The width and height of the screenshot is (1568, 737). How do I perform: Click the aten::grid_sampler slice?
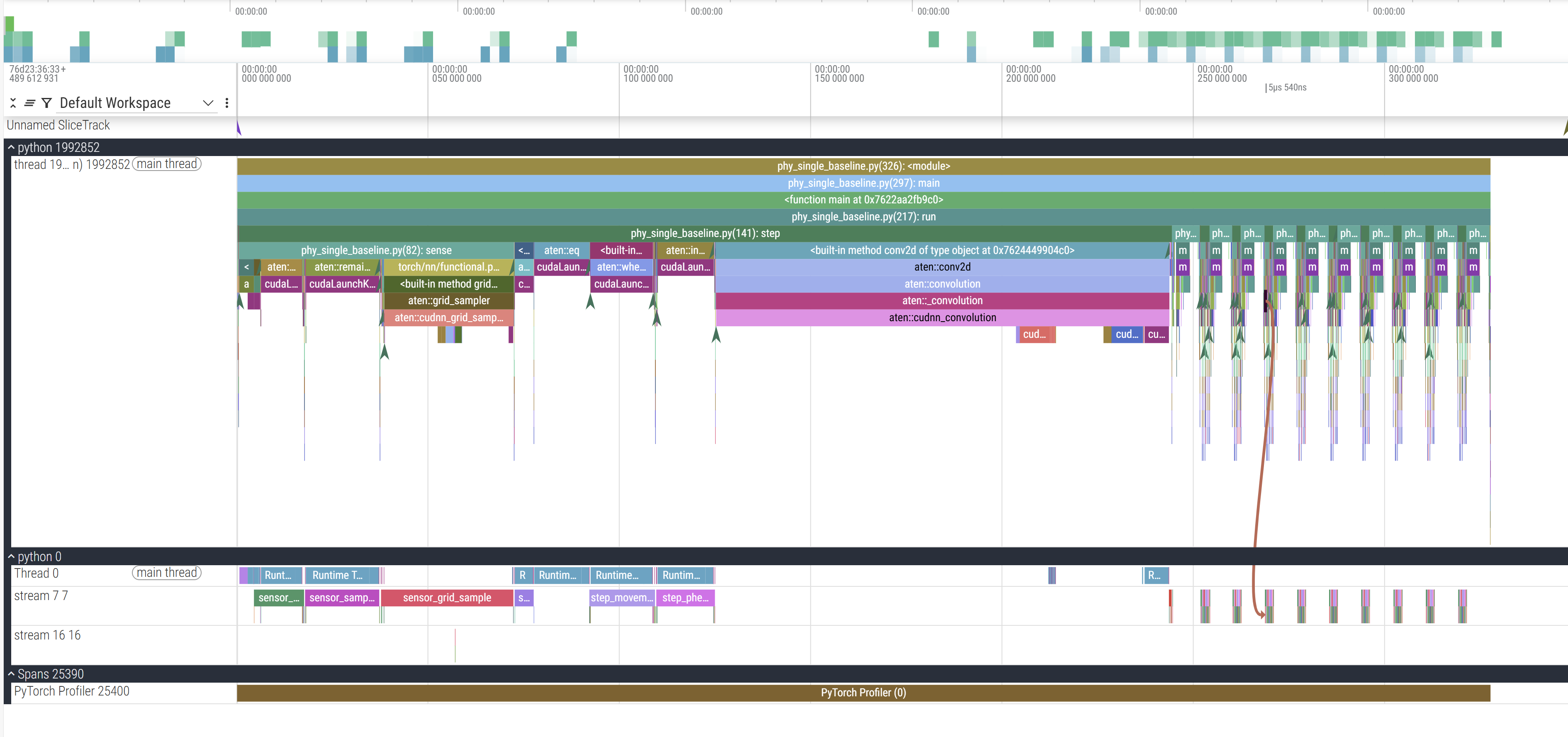point(448,301)
